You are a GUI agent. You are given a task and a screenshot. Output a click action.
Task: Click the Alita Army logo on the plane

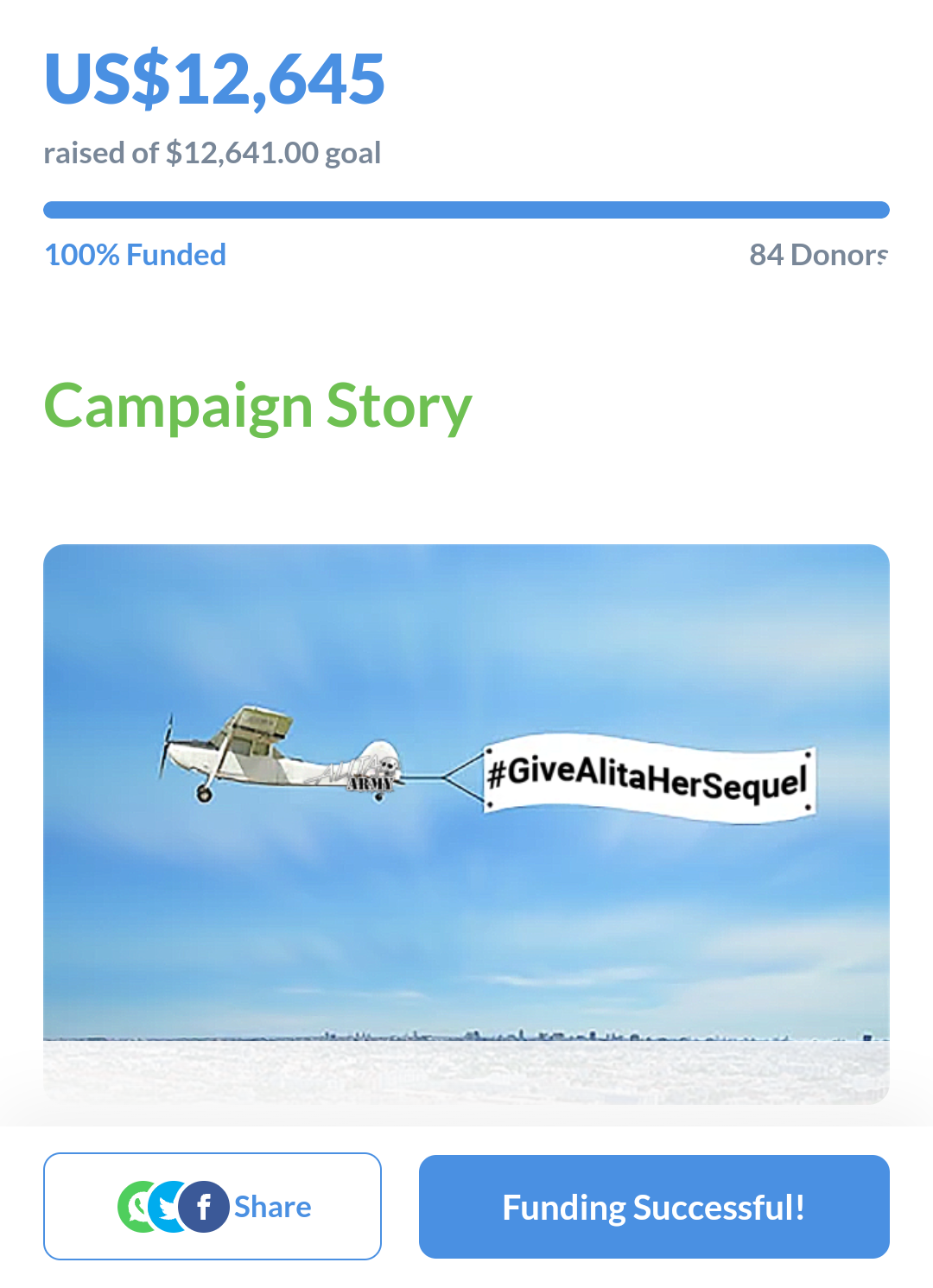pos(361,773)
